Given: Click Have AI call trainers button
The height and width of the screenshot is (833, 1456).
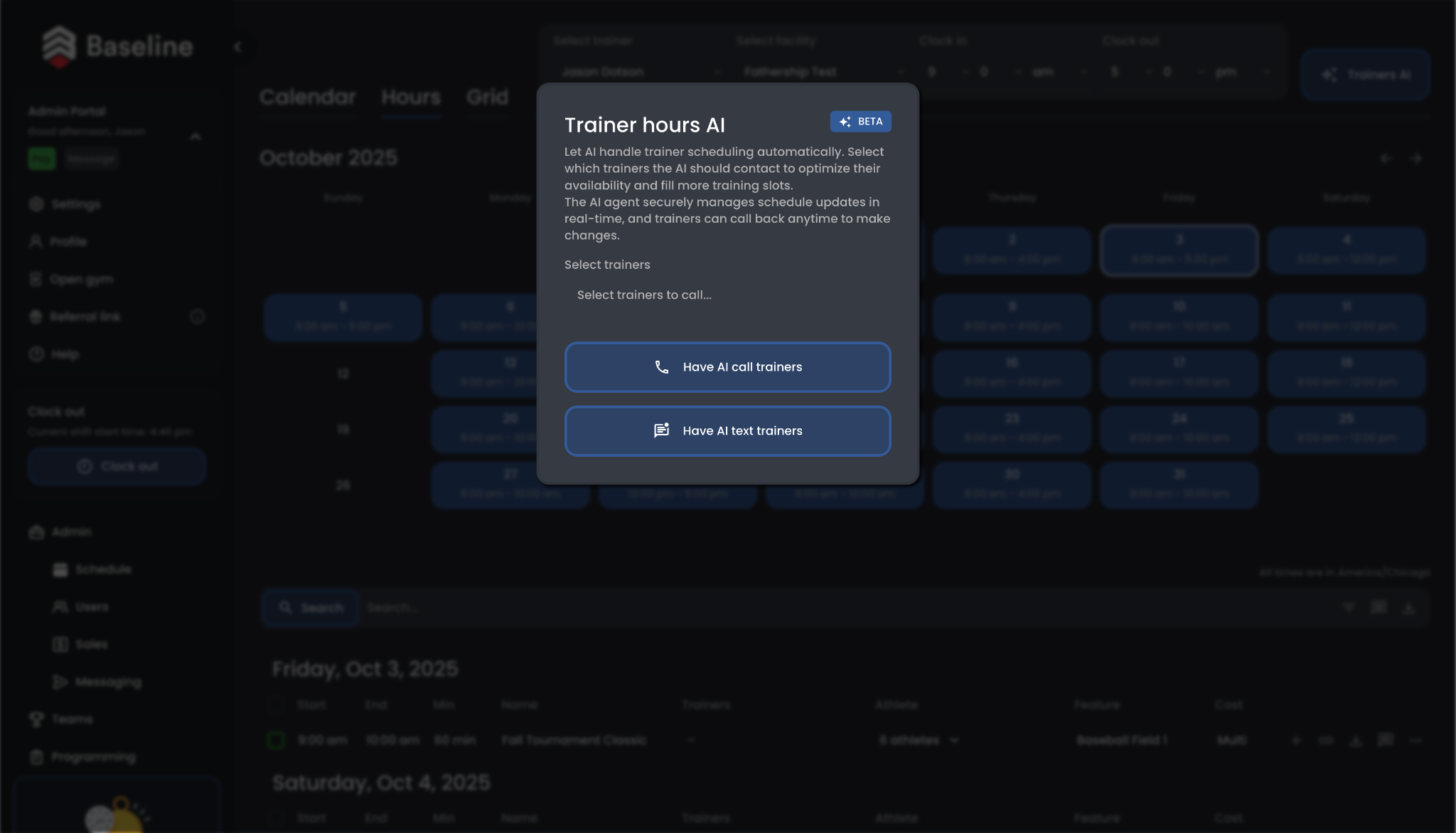Looking at the screenshot, I should coord(727,367).
